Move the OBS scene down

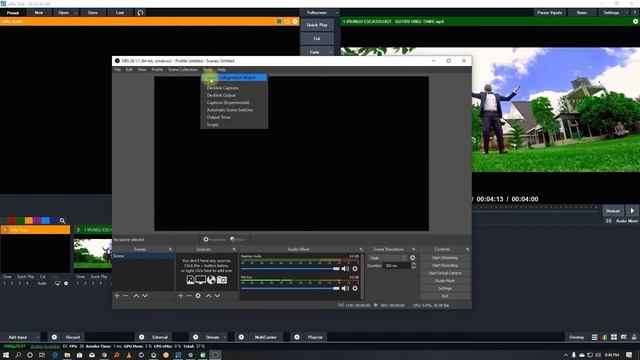145,296
